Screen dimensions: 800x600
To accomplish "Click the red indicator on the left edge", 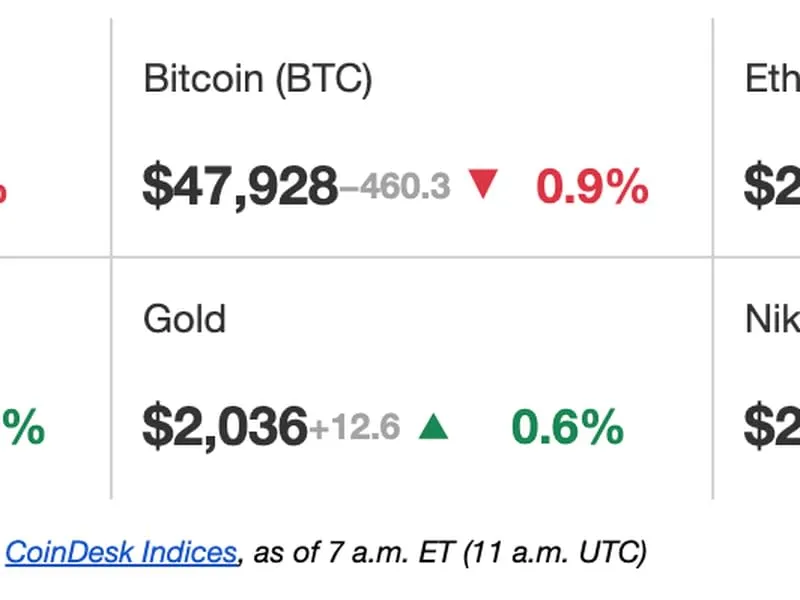I will click(5, 190).
